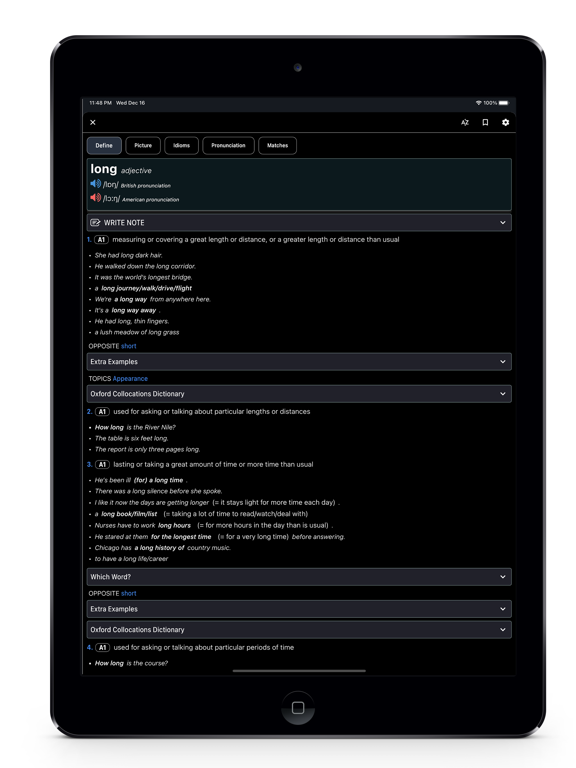This screenshot has height=768, width=576.
Task: Tap the battery indicator in status bar
Action: [x=504, y=103]
